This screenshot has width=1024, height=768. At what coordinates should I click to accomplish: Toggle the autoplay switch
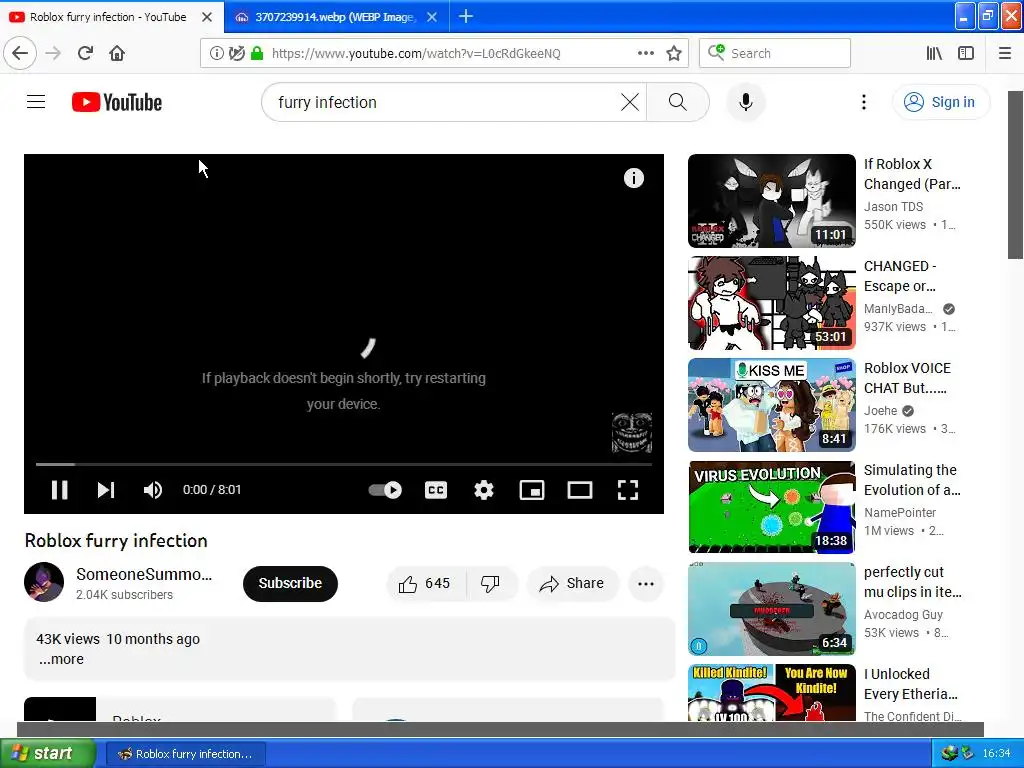click(x=385, y=490)
